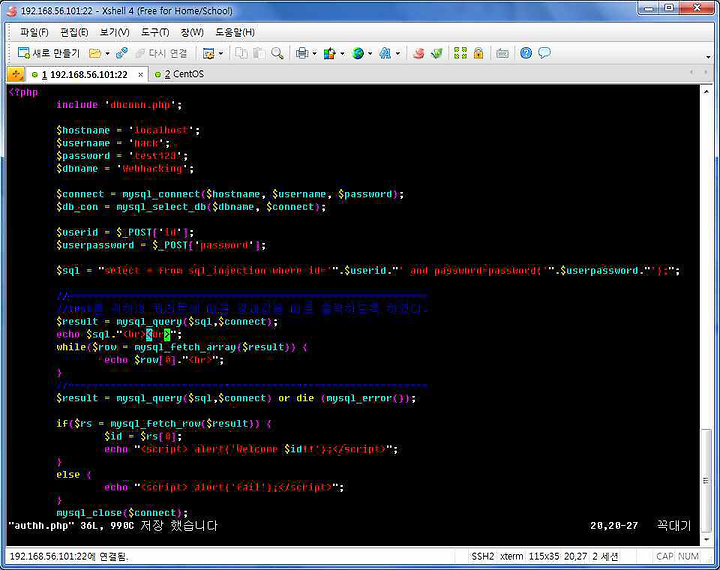This screenshot has height=570, width=720.
Task: Click the speech bubble feedback icon
Action: click(544, 53)
